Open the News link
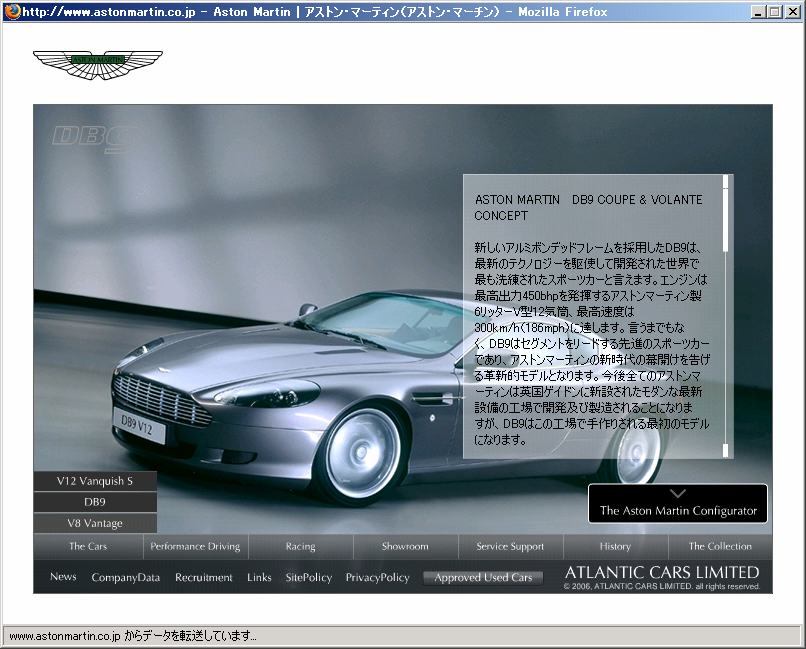806x649 pixels. click(63, 577)
